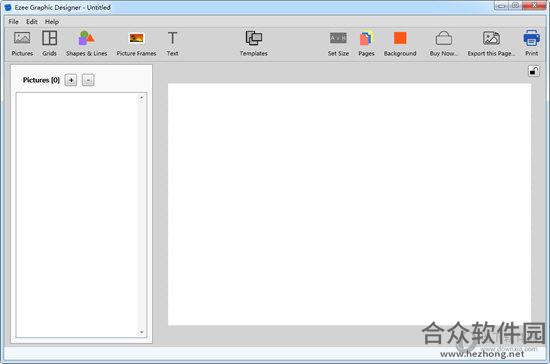
Task: Open the Edit menu
Action: click(x=32, y=22)
